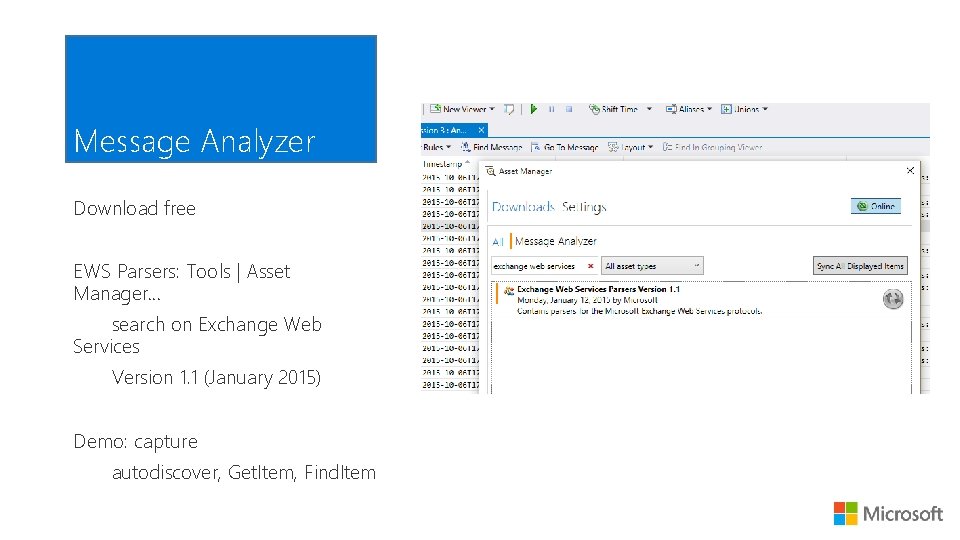The image size is (960, 540).
Task: Click the Shift Time toolbar button
Action: click(x=613, y=109)
